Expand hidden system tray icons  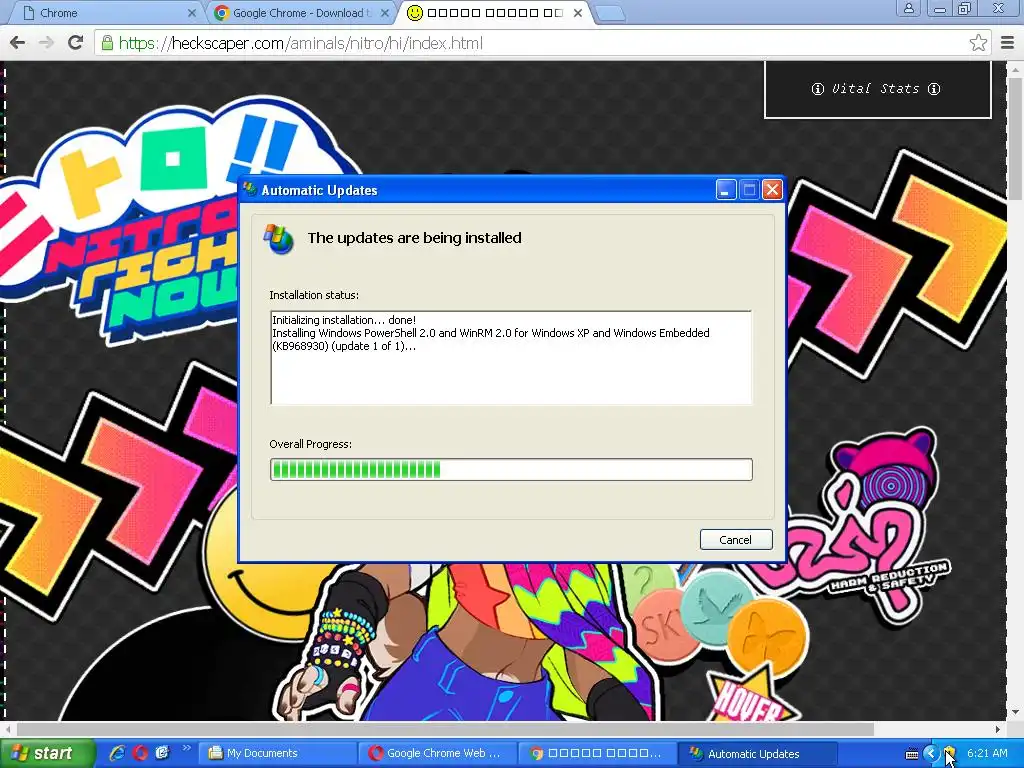[931, 754]
